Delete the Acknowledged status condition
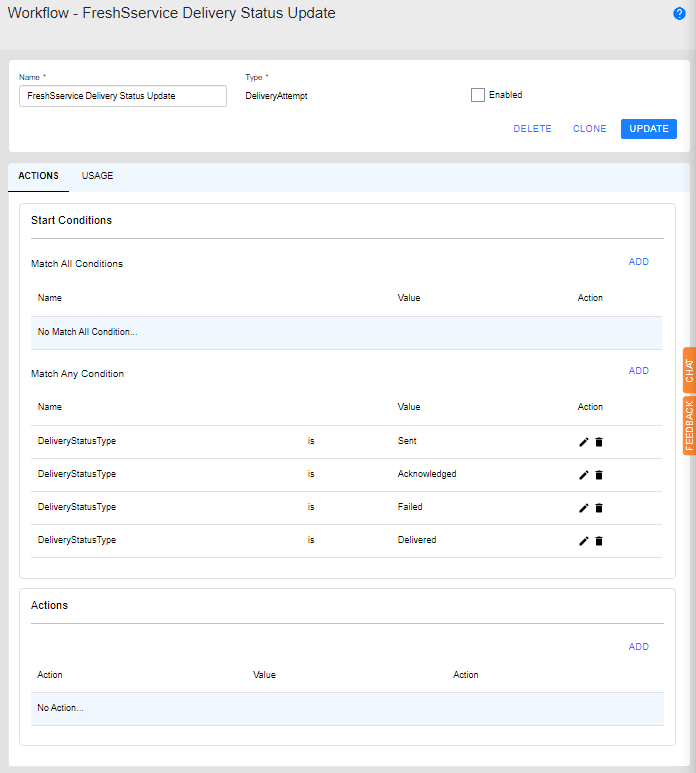The height and width of the screenshot is (773, 696). (599, 475)
